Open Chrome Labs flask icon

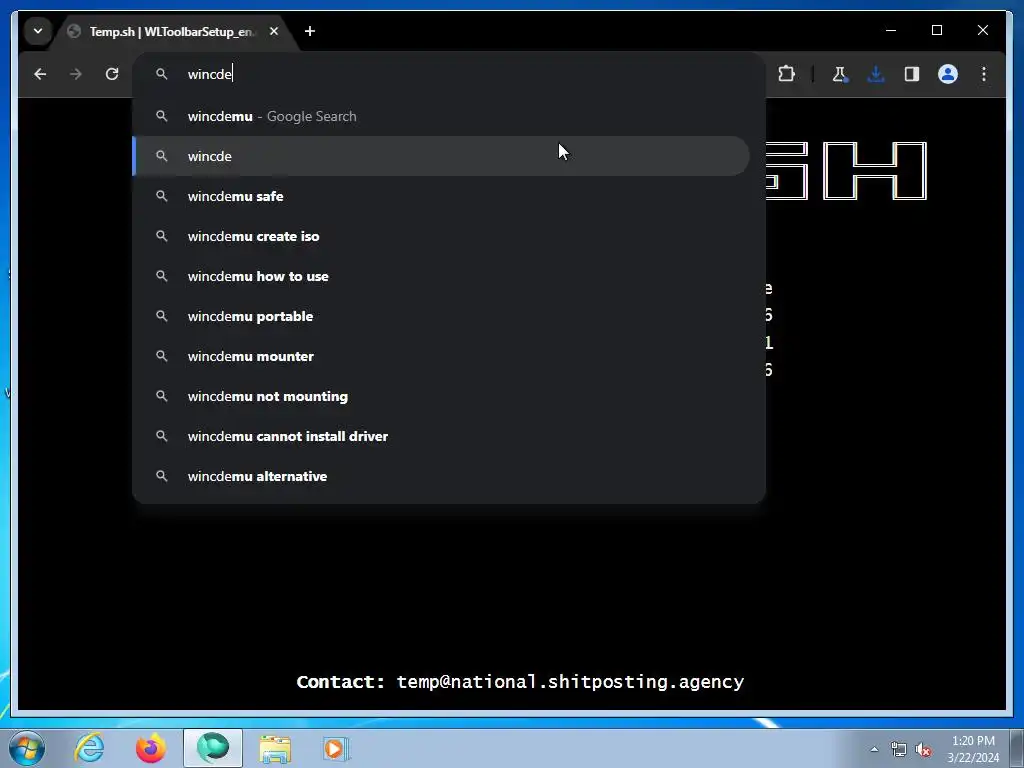point(840,74)
